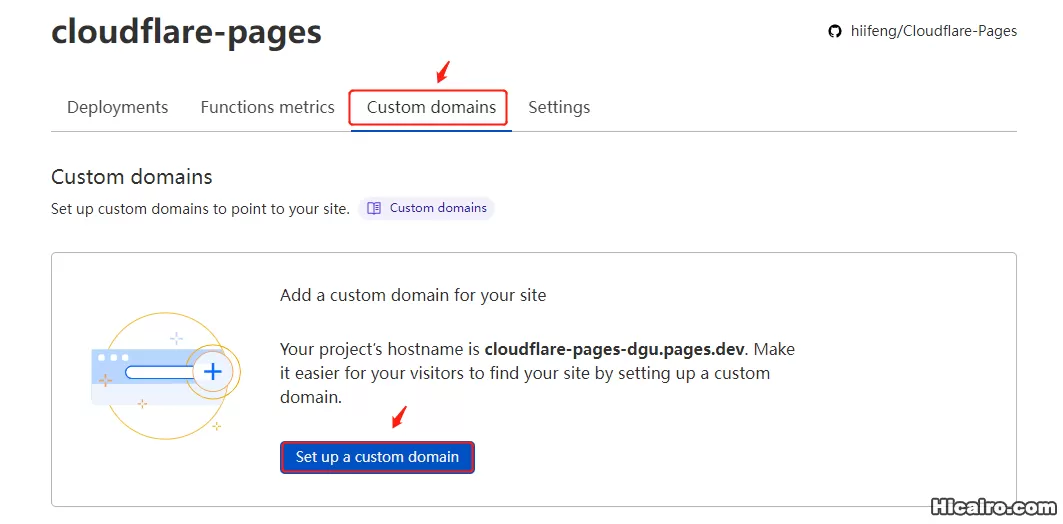Click the red arrow above Custom domains tab

443,72
